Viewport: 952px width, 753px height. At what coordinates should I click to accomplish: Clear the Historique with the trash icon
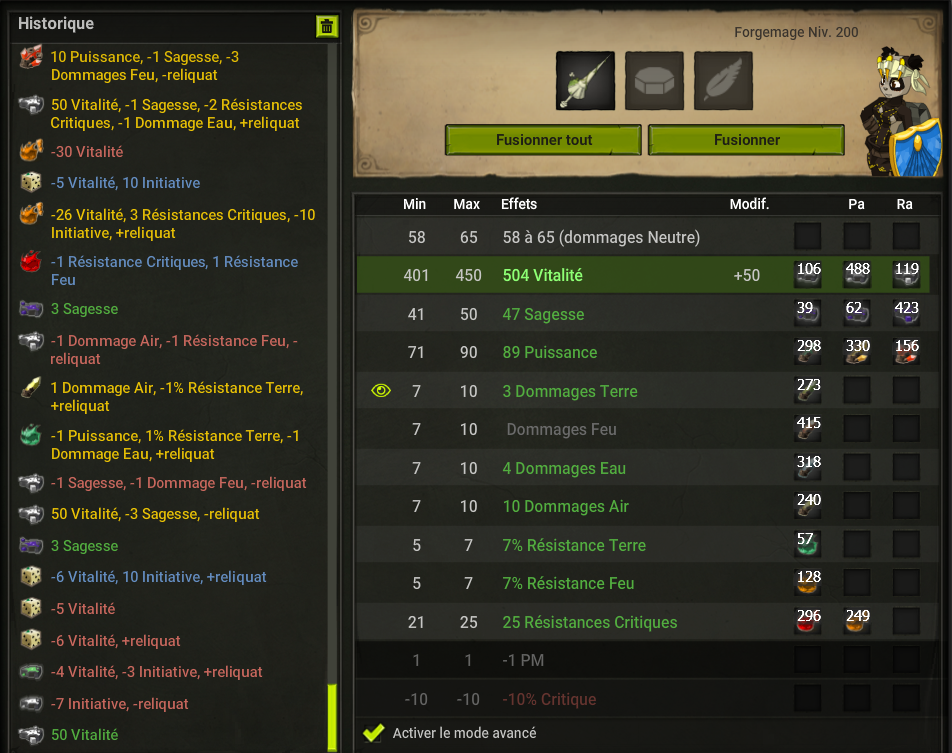pyautogui.click(x=327, y=27)
